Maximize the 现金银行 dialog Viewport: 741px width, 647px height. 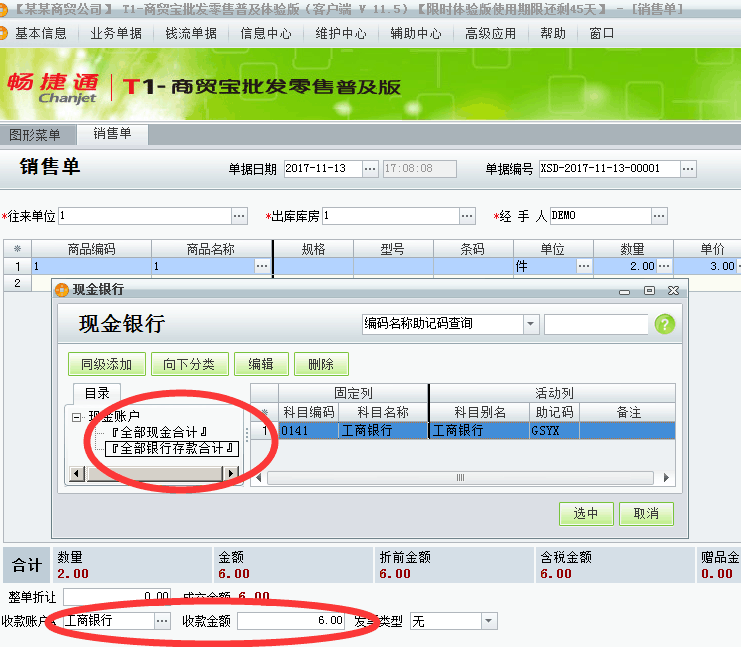[x=649, y=291]
